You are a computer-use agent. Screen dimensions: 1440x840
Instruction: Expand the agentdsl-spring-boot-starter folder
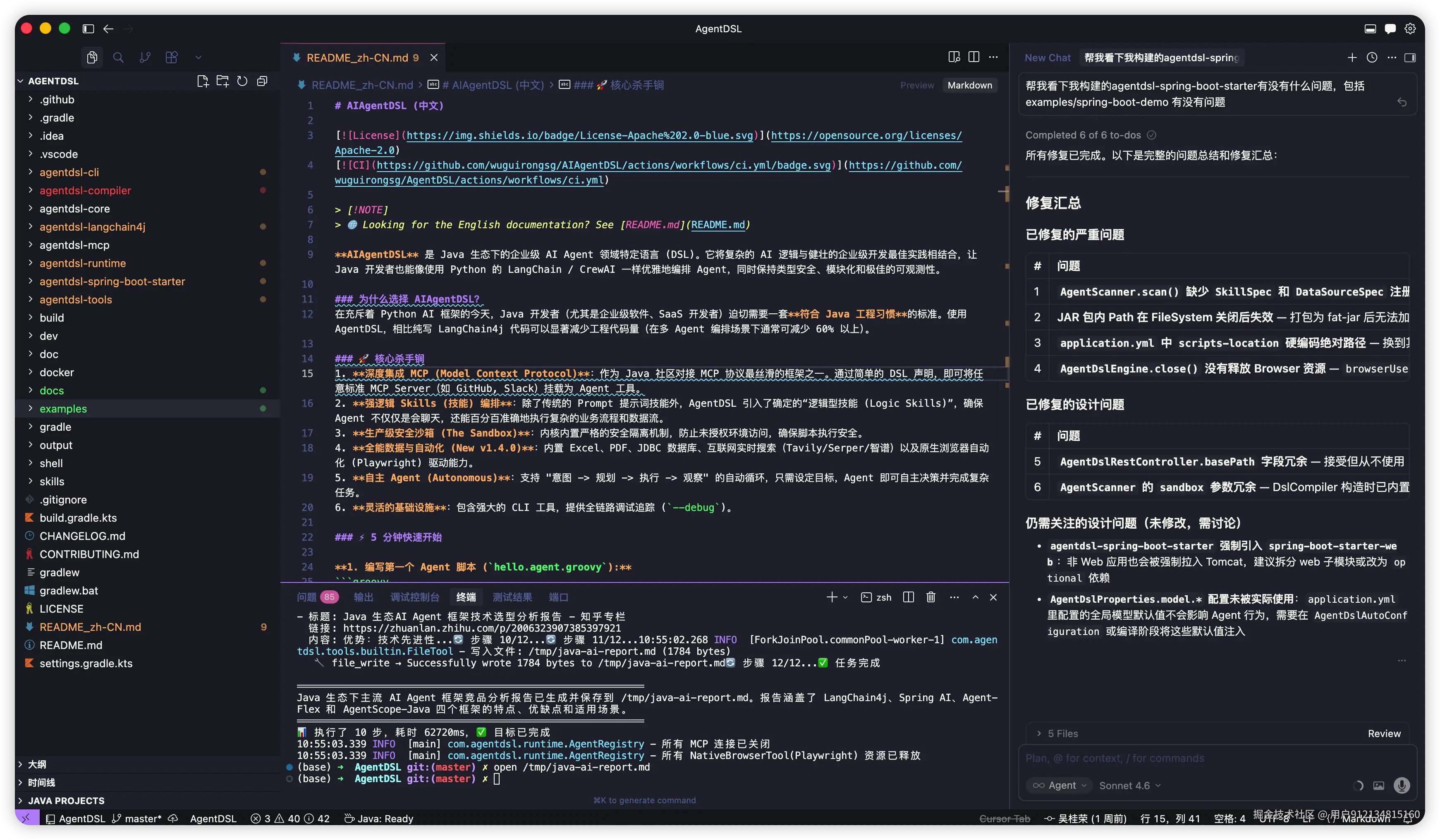(112, 282)
